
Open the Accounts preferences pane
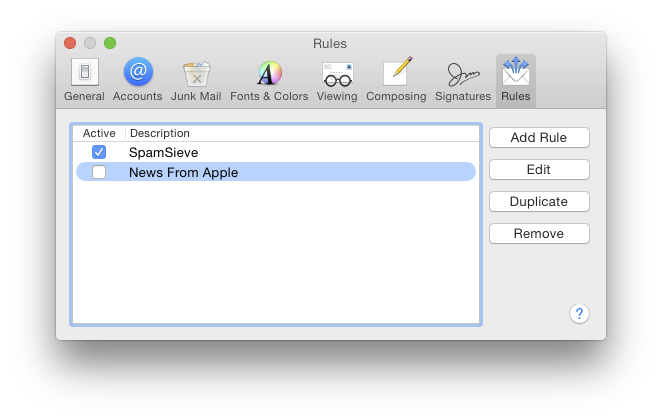(x=138, y=80)
